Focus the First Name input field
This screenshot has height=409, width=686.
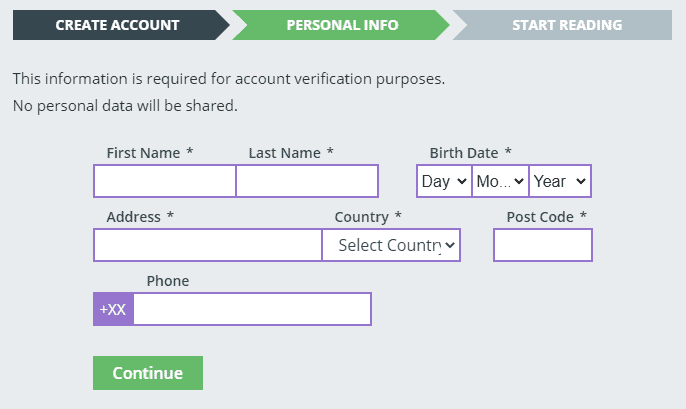(x=164, y=181)
